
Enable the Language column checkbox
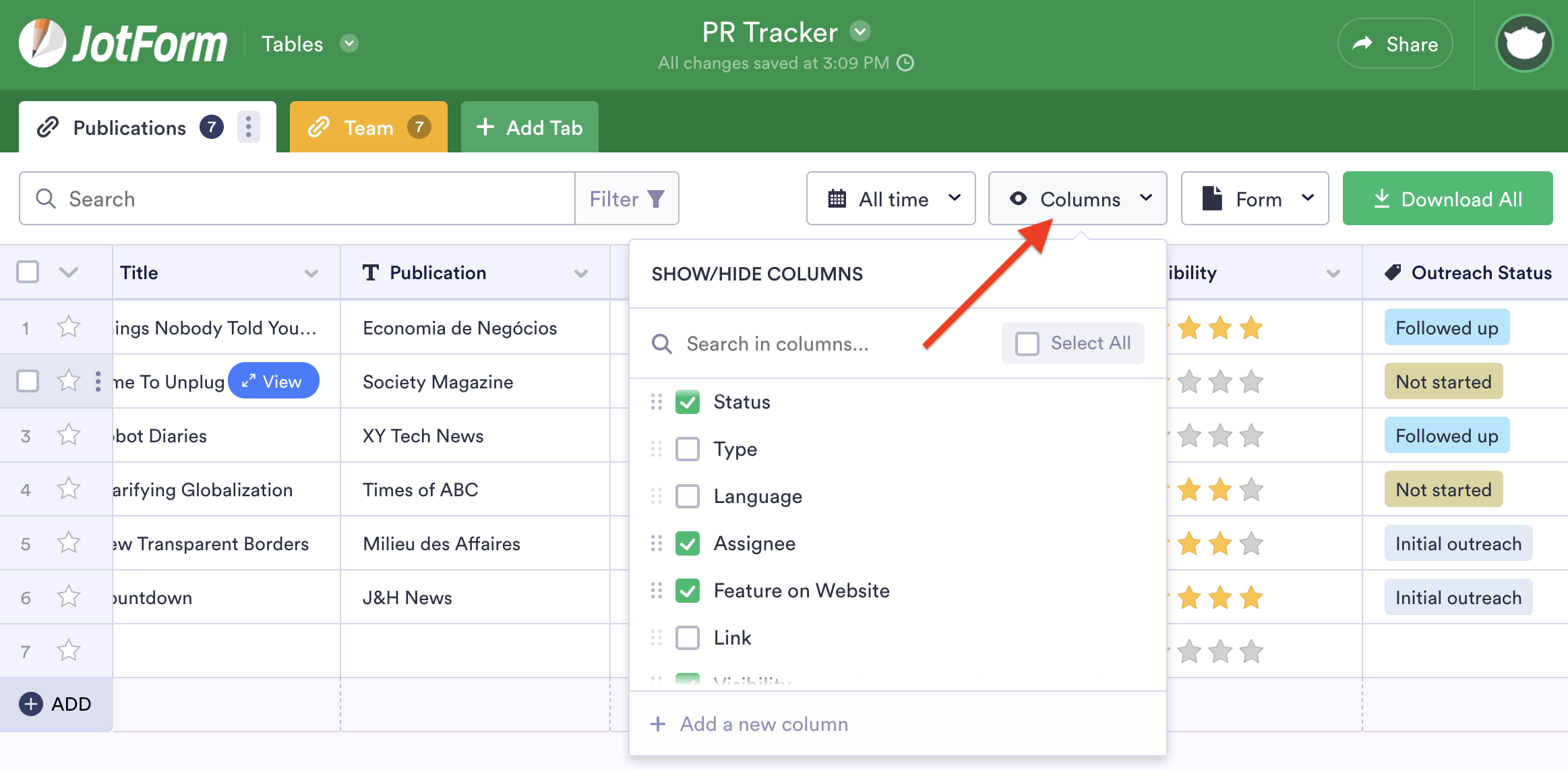[x=688, y=496]
